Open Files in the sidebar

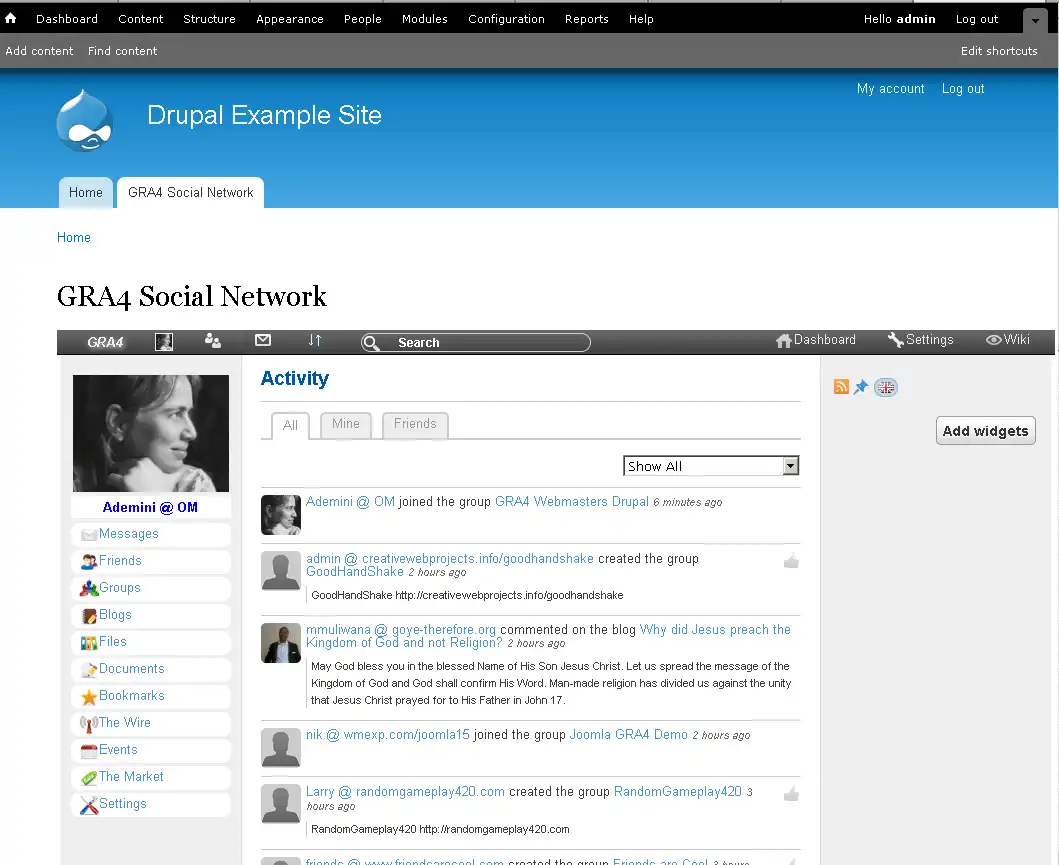click(151, 642)
